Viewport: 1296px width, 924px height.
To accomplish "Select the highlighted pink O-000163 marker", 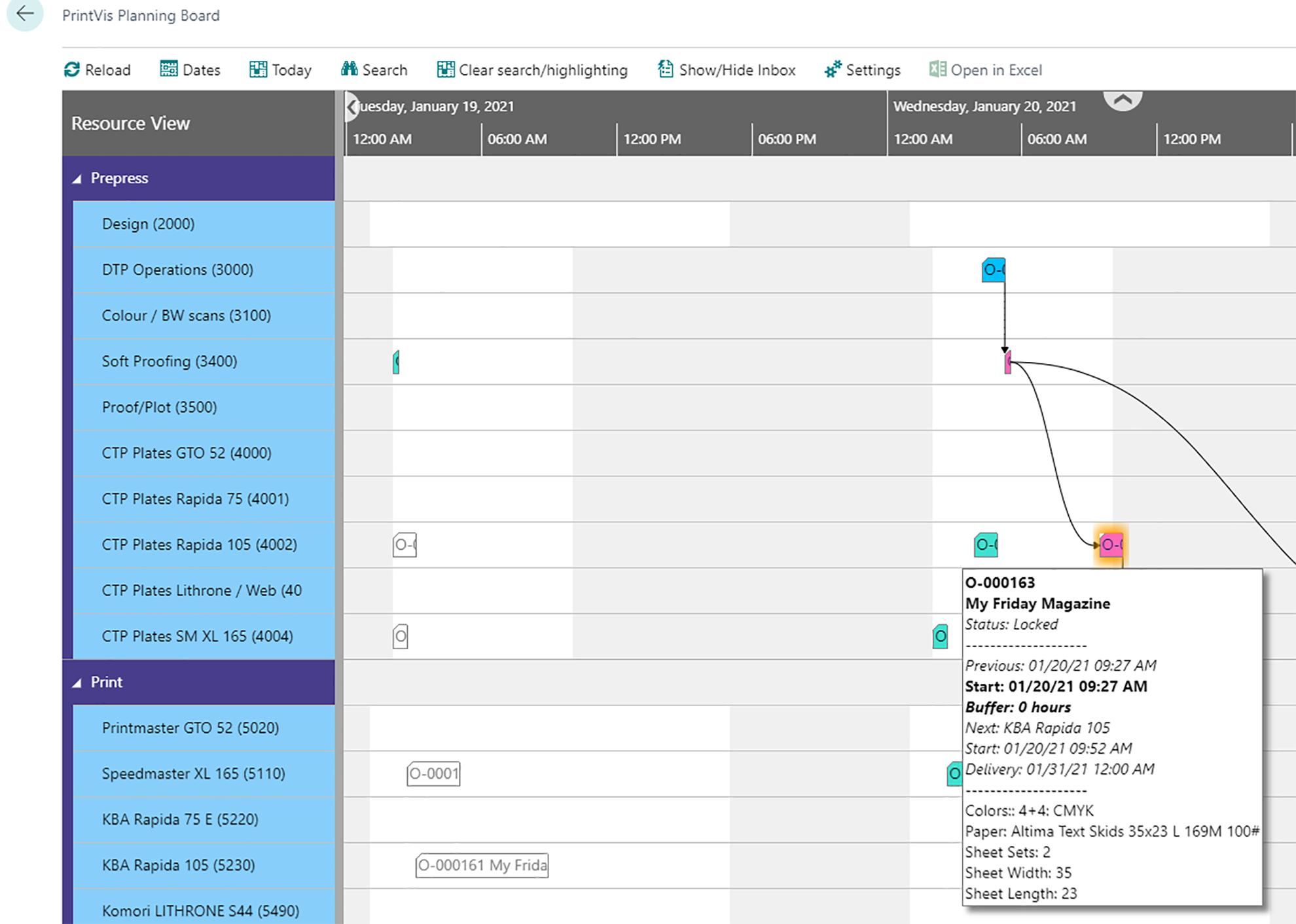I will [x=1111, y=545].
